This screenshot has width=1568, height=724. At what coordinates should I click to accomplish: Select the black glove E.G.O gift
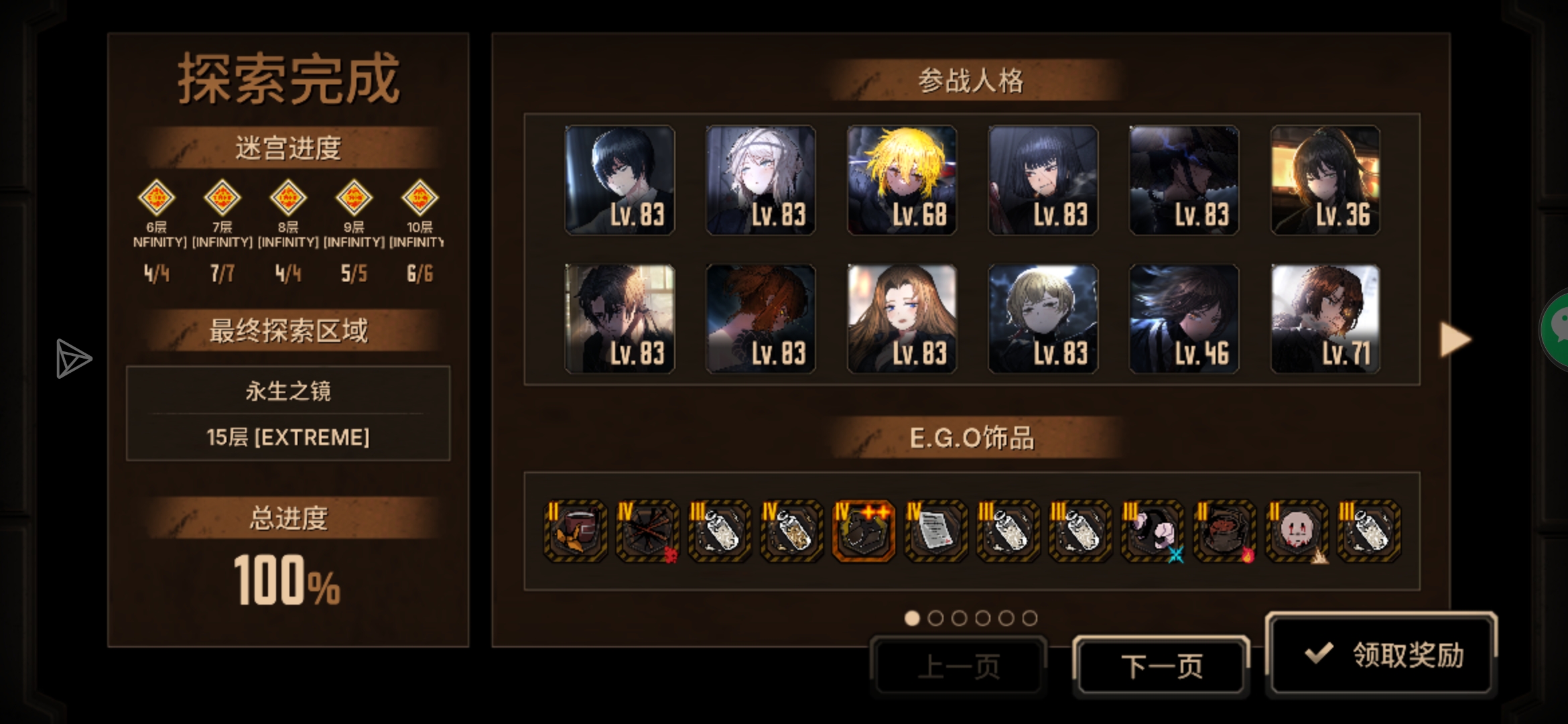pos(1153,531)
